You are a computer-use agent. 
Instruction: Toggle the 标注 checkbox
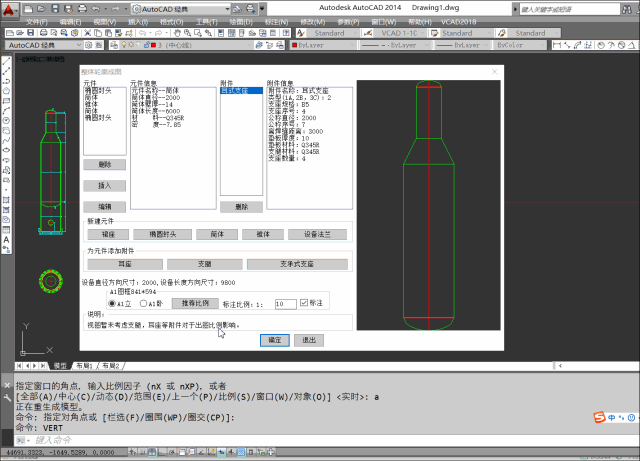(x=305, y=303)
